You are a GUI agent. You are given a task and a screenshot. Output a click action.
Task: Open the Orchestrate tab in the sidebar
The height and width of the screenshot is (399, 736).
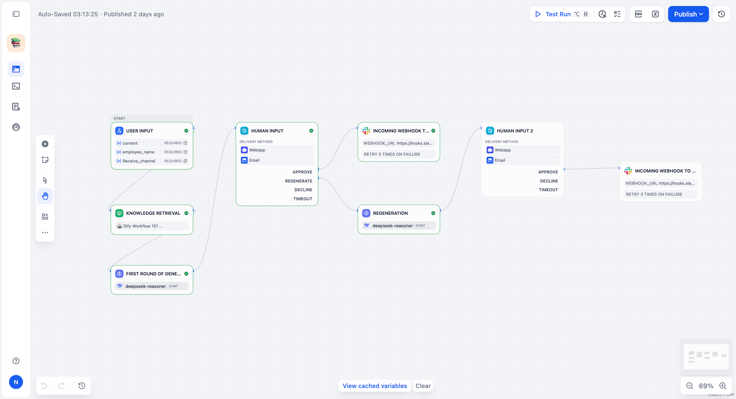pyautogui.click(x=16, y=69)
